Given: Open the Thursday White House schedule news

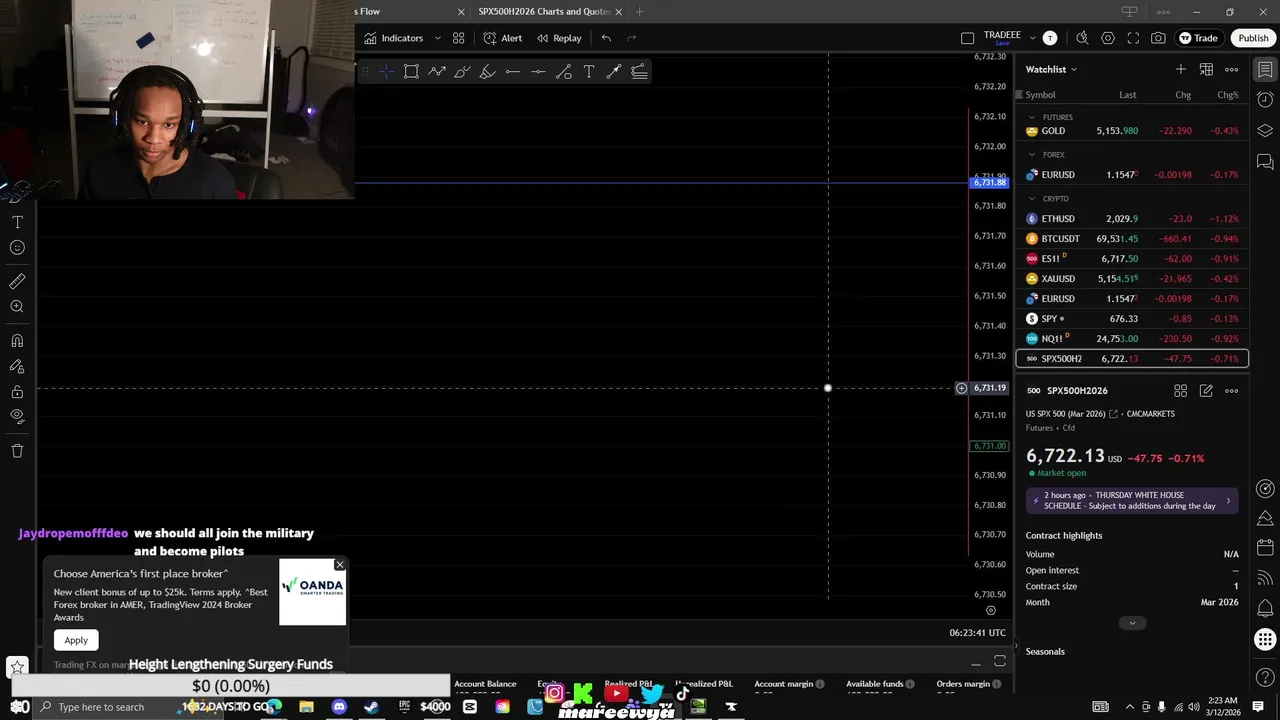Looking at the screenshot, I should coord(1132,501).
